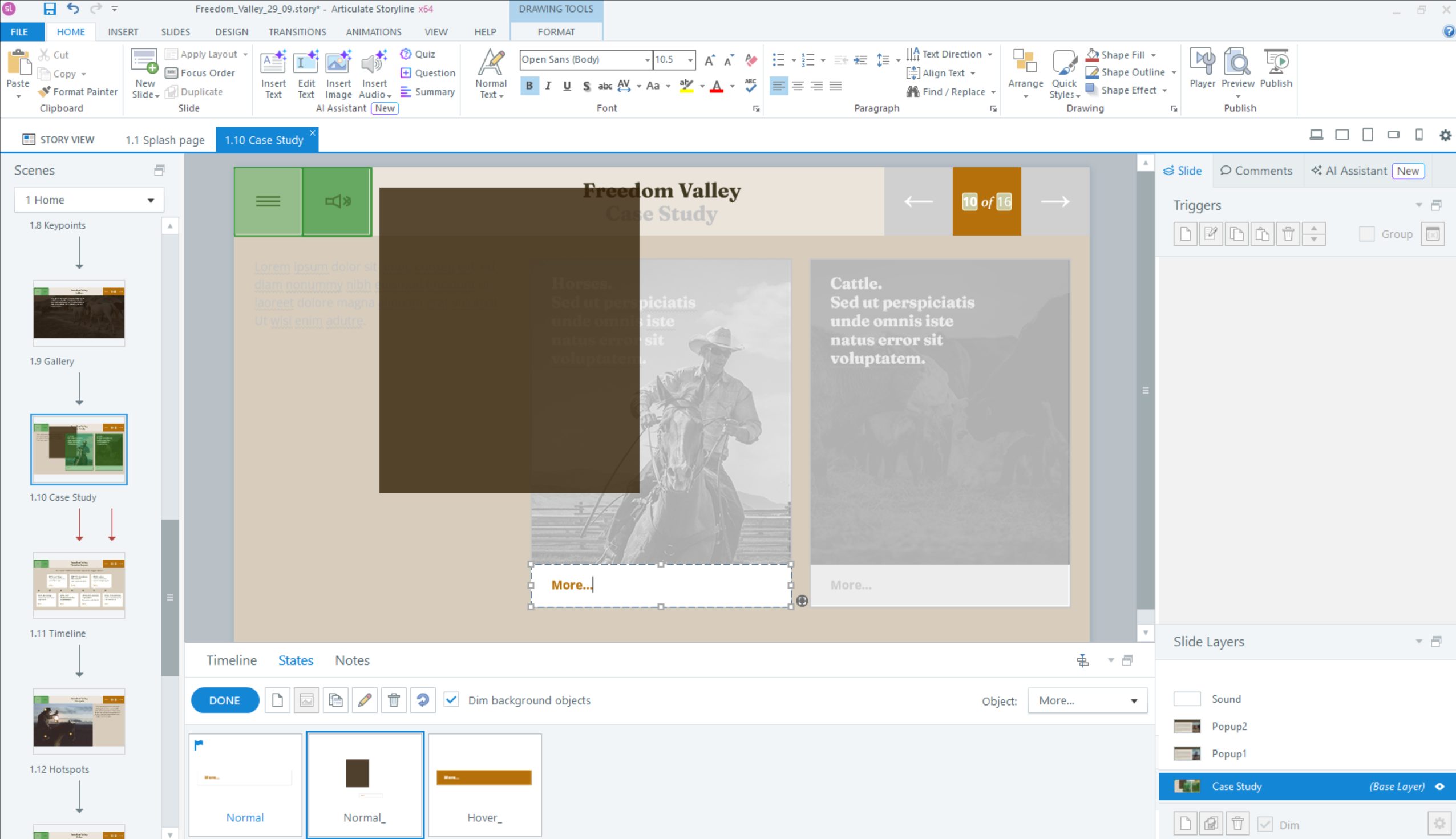1456x839 pixels.
Task: Create a new state in States panel
Action: 277,700
